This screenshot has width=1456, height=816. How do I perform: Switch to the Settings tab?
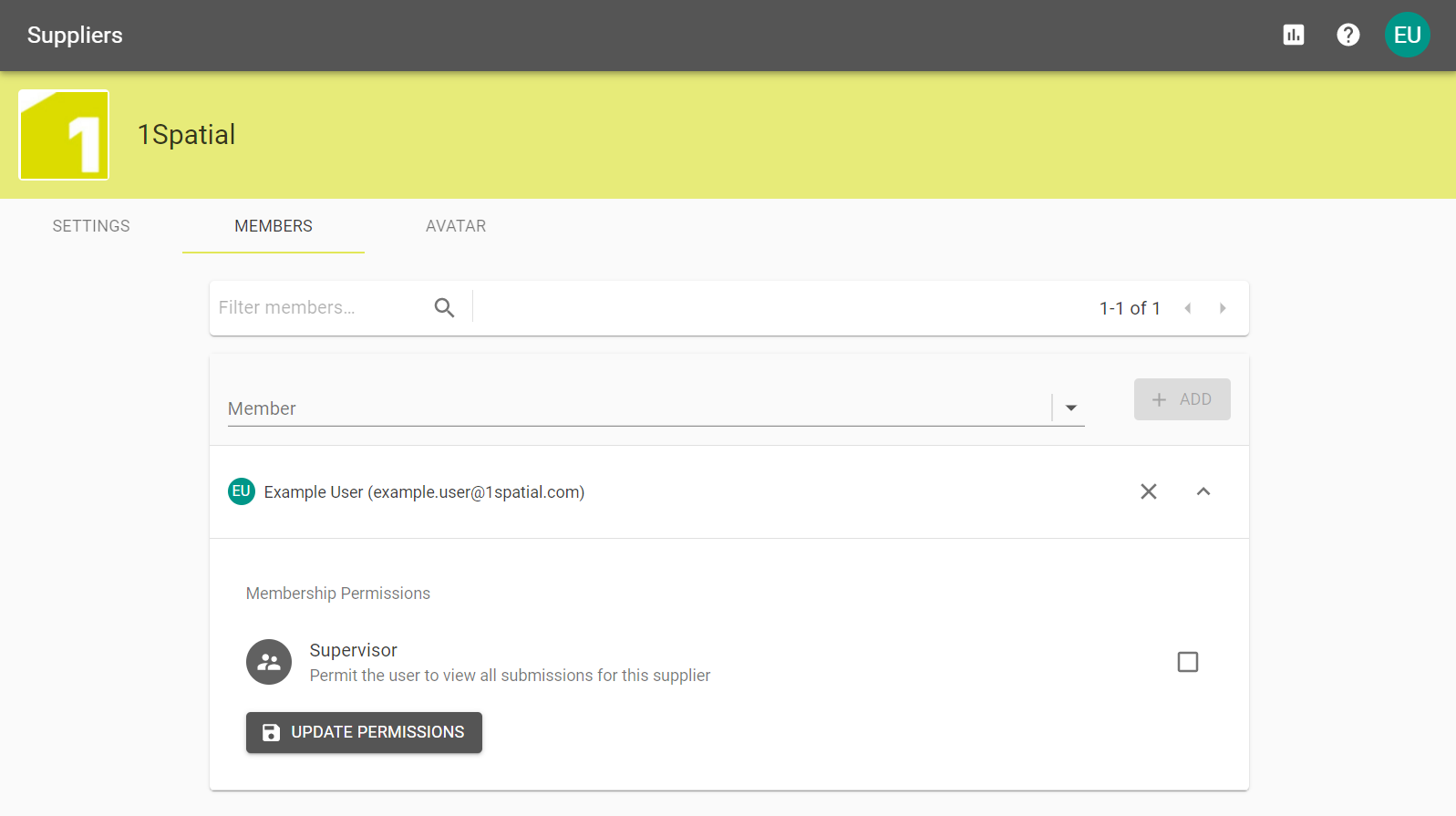91,226
